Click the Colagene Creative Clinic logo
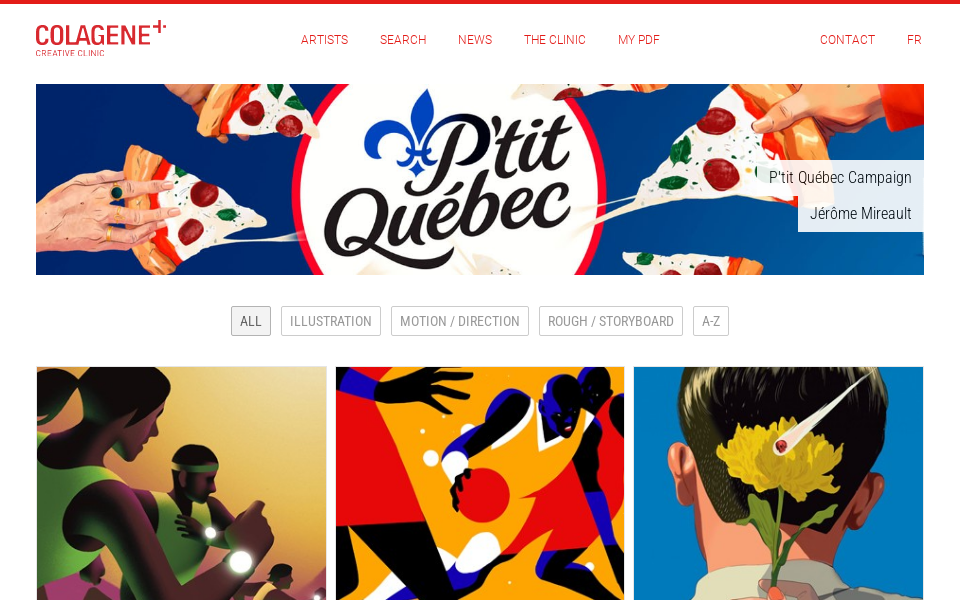 coord(100,39)
